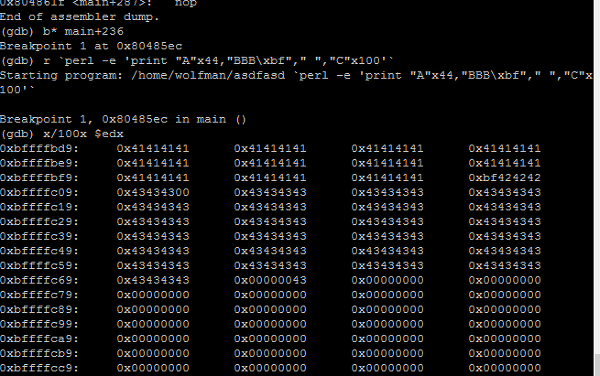
Task: Select the address label 0xbffffca9:
Action: coord(39,339)
